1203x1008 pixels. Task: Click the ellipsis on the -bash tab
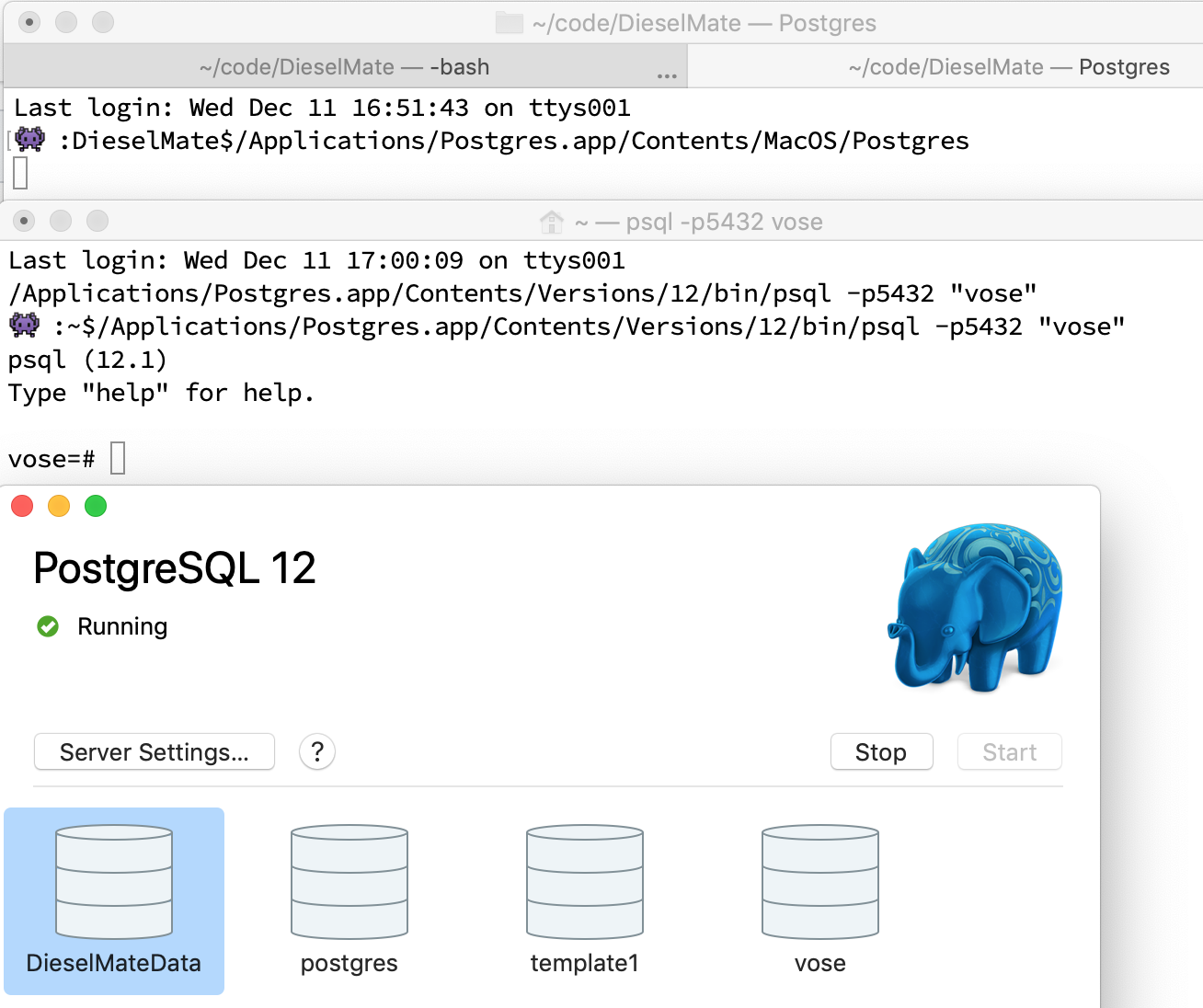coord(668,75)
